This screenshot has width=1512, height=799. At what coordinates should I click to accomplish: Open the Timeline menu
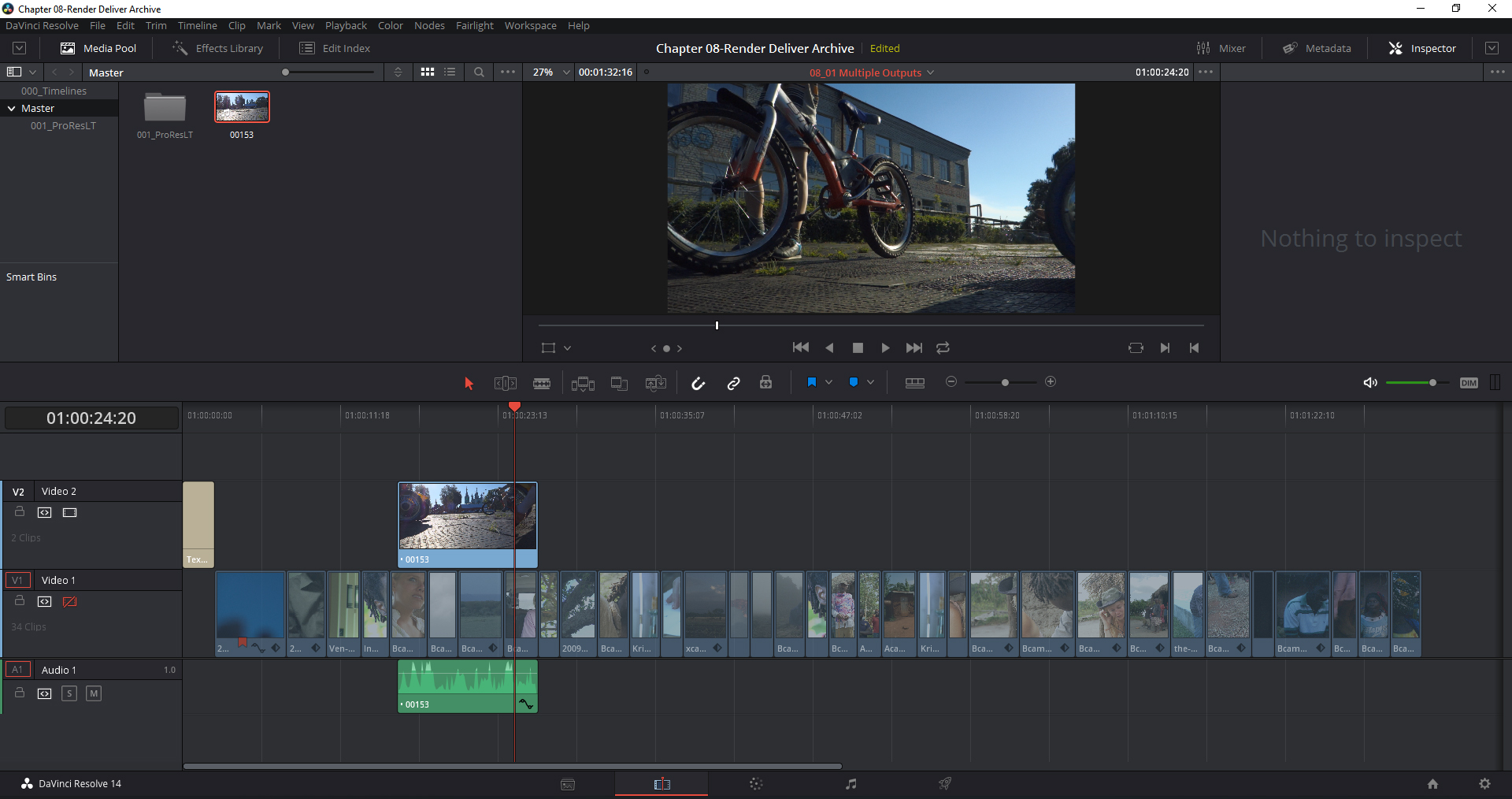[x=197, y=25]
